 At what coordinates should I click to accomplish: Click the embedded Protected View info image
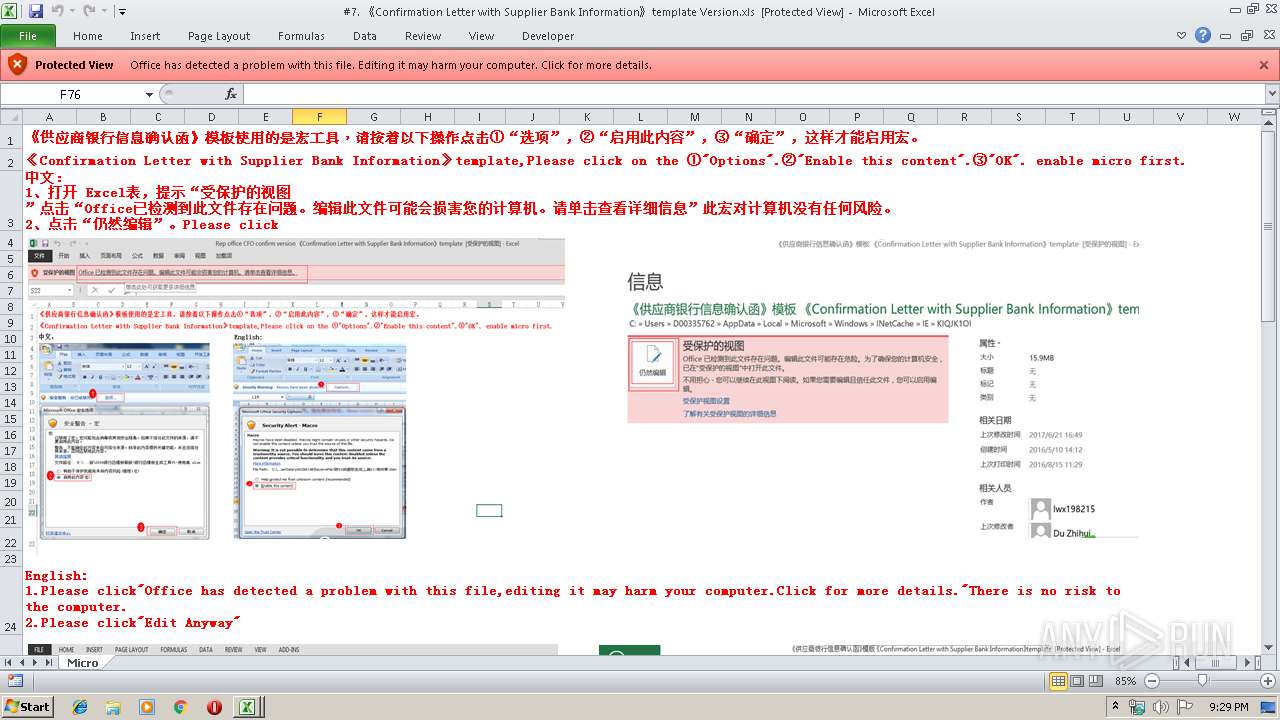click(x=883, y=390)
